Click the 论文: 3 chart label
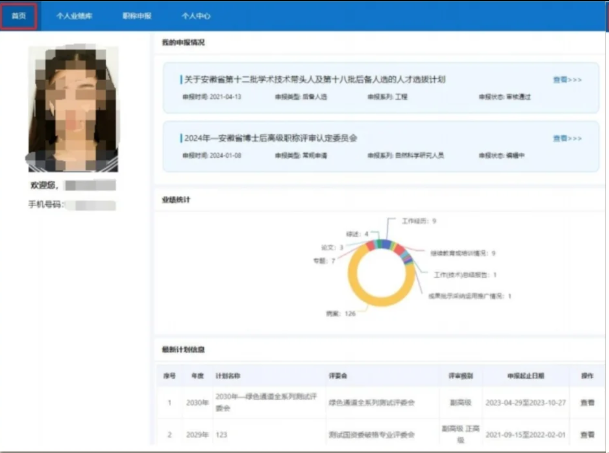The height and width of the screenshot is (453, 609). pos(332,247)
